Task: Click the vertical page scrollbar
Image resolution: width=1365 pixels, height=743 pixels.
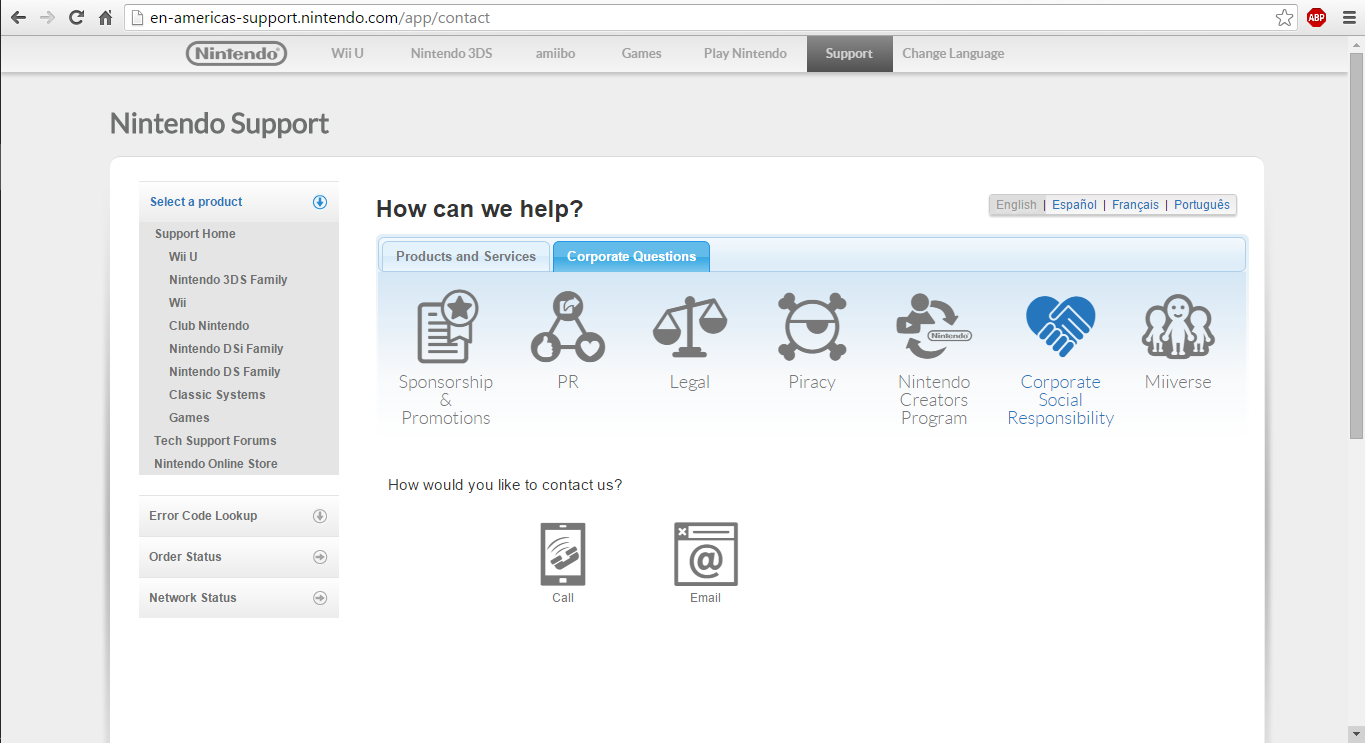Action: pyautogui.click(x=1356, y=245)
